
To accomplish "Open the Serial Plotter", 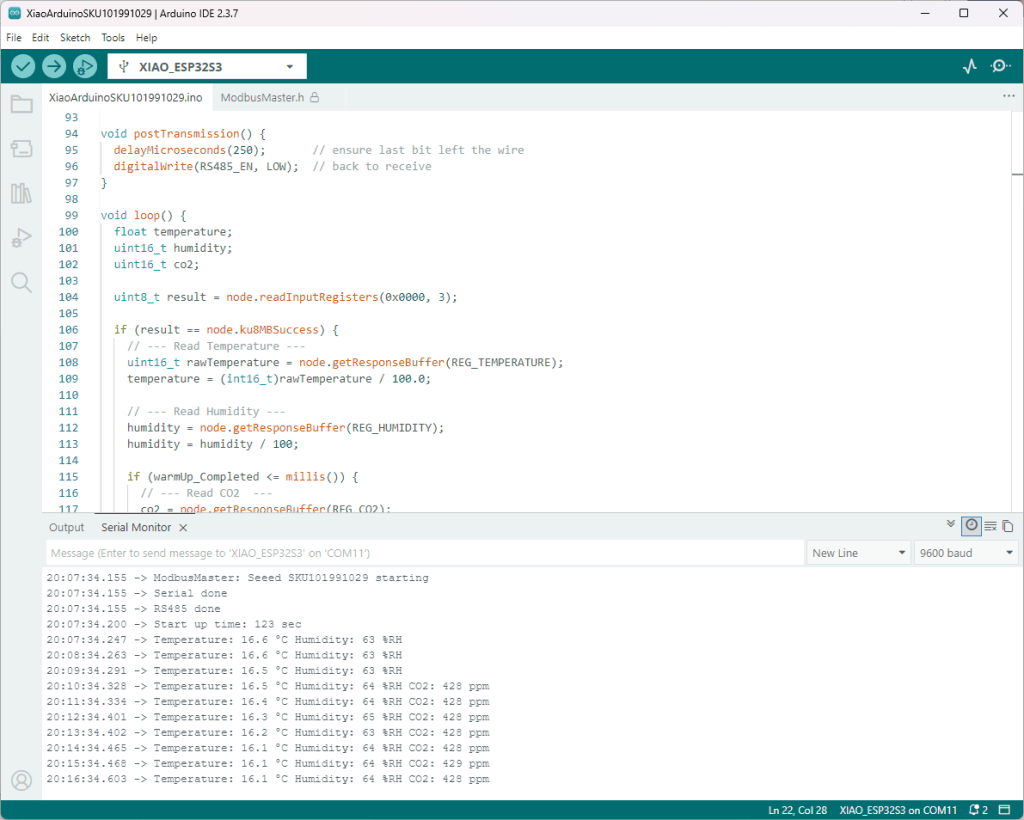I will coord(969,66).
